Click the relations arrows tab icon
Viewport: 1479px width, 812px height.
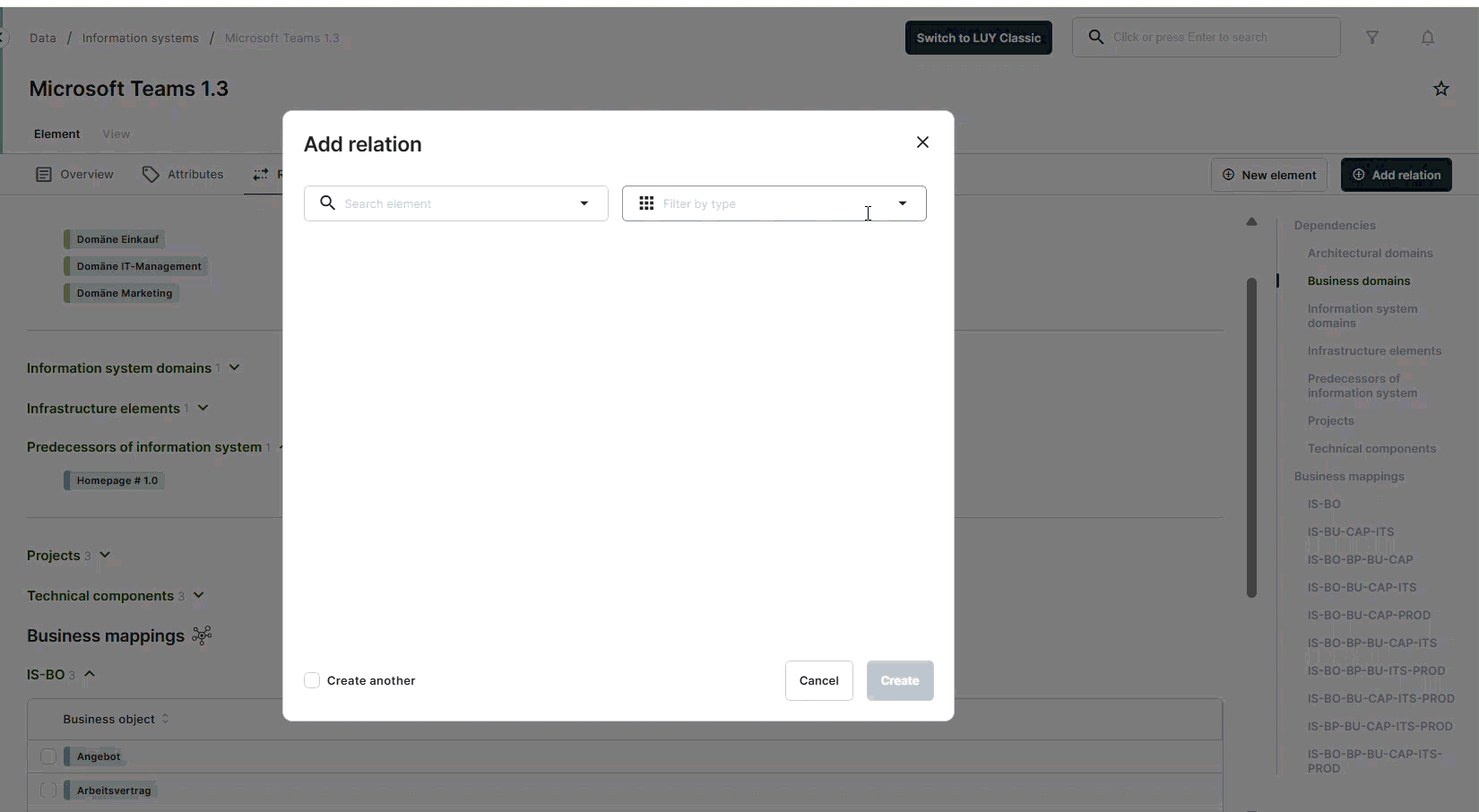(261, 175)
